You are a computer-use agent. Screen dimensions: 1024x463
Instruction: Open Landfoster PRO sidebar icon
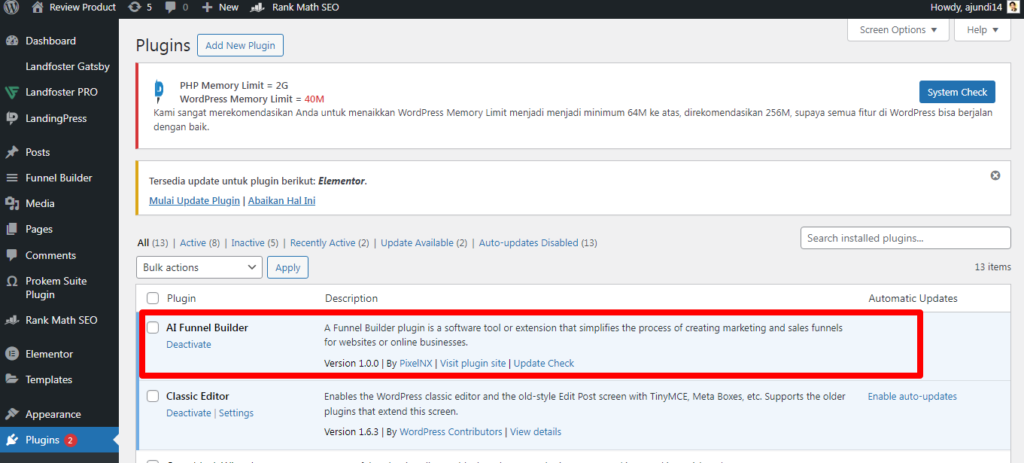tap(12, 92)
